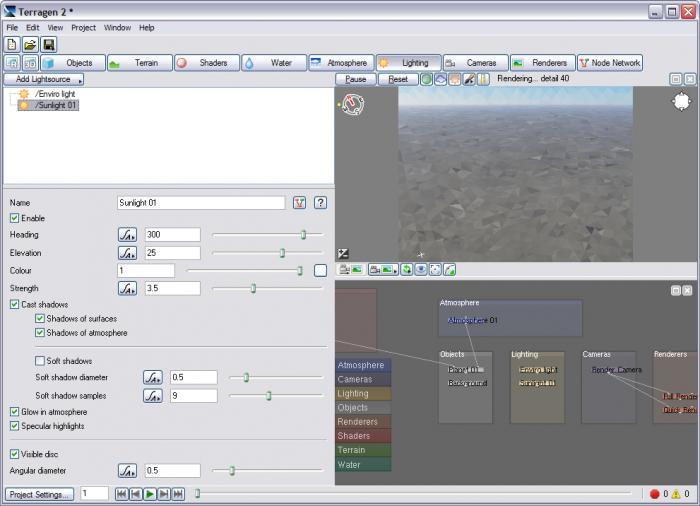The image size is (700, 506).
Task: Click the current frame number field
Action: pyautogui.click(x=94, y=494)
